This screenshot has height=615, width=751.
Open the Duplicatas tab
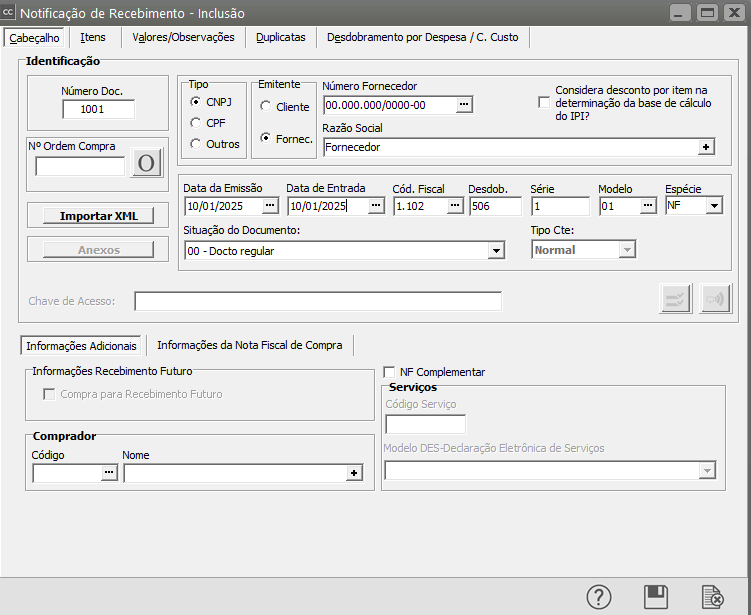pyautogui.click(x=281, y=37)
